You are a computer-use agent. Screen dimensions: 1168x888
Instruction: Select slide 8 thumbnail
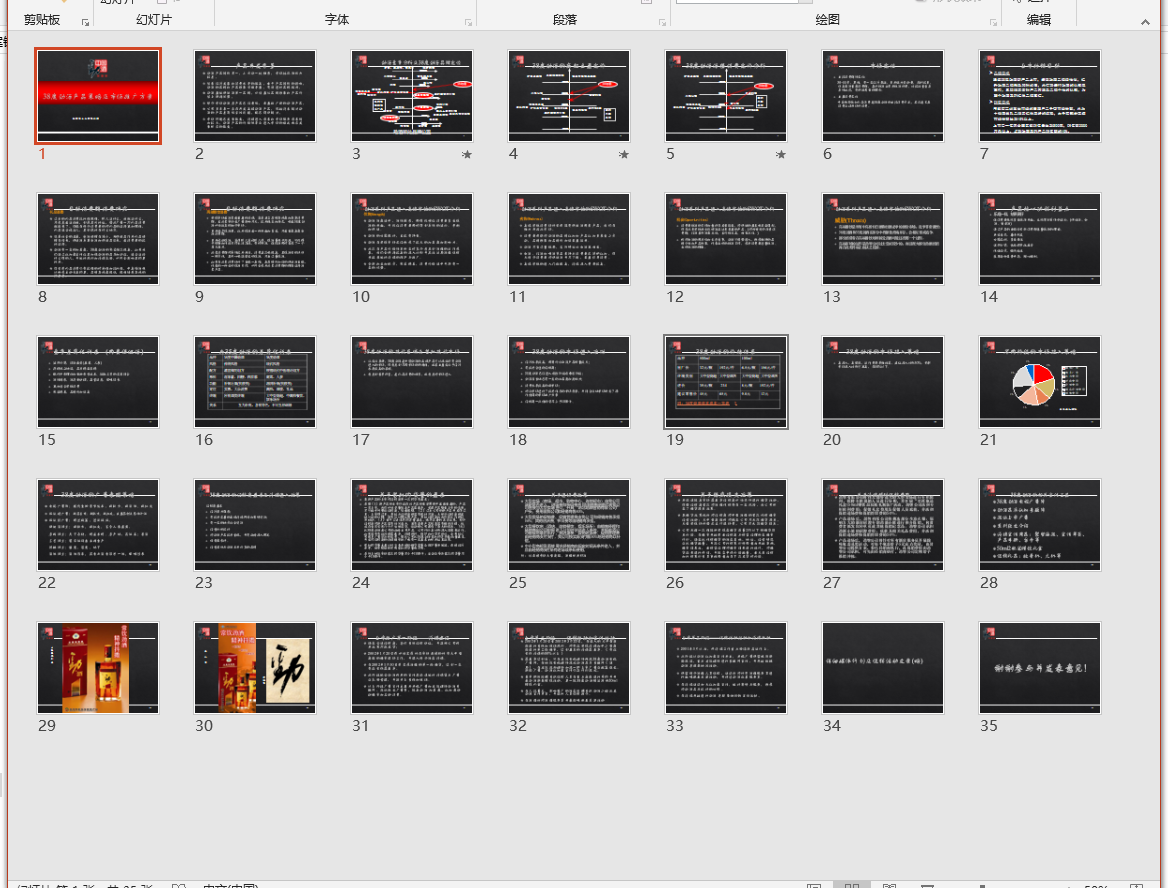(x=98, y=239)
